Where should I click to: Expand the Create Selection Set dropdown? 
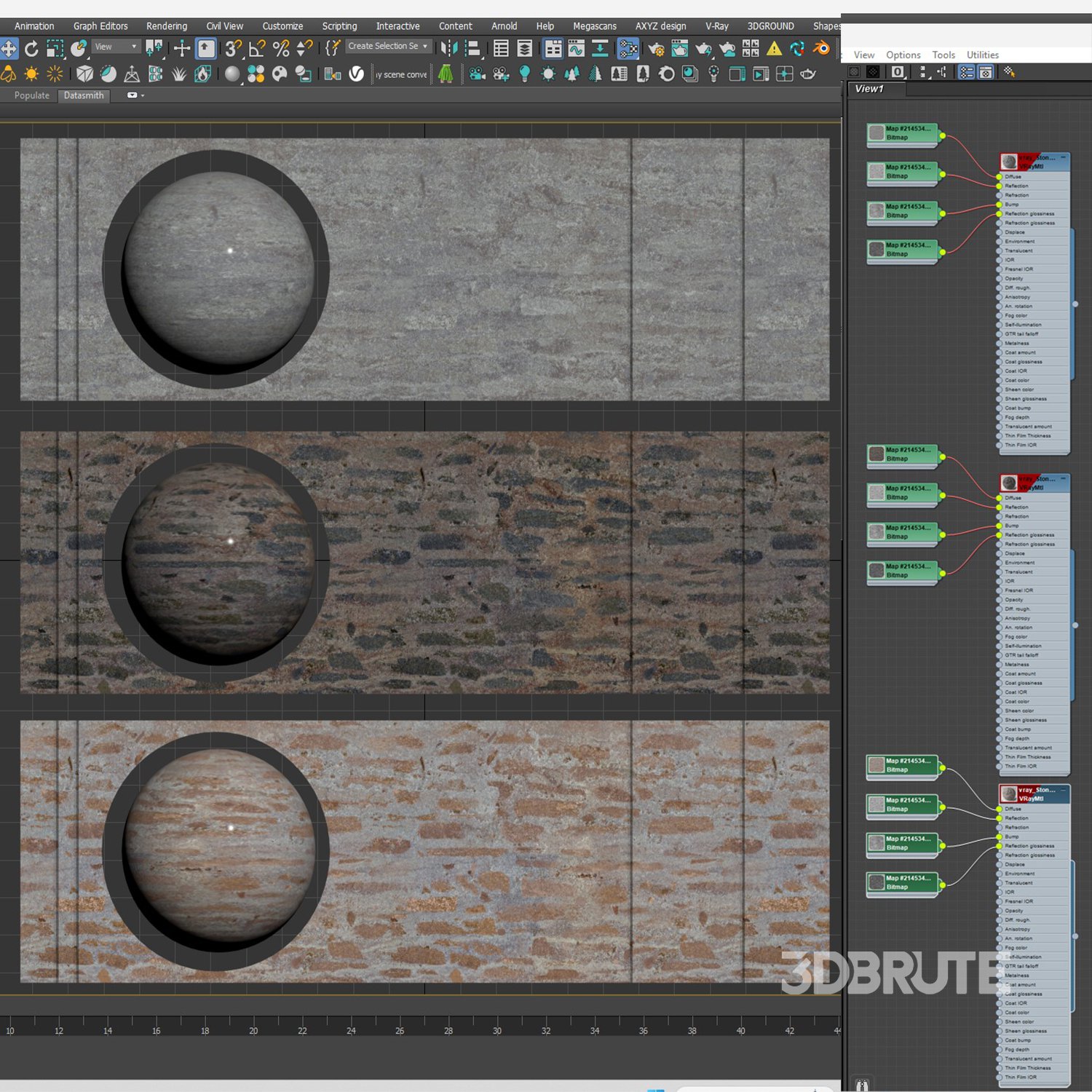(x=425, y=46)
